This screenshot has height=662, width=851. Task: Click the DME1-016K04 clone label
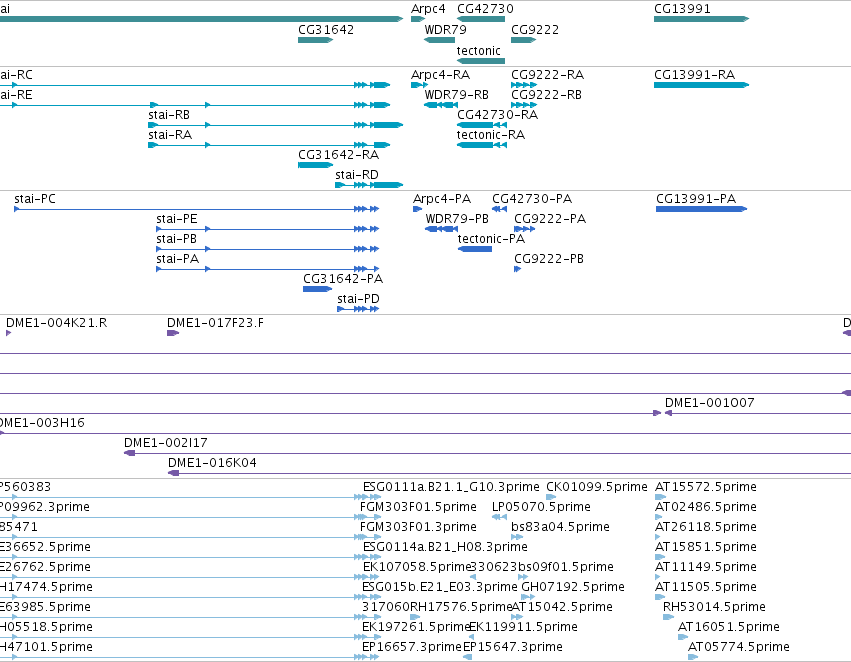click(x=212, y=463)
